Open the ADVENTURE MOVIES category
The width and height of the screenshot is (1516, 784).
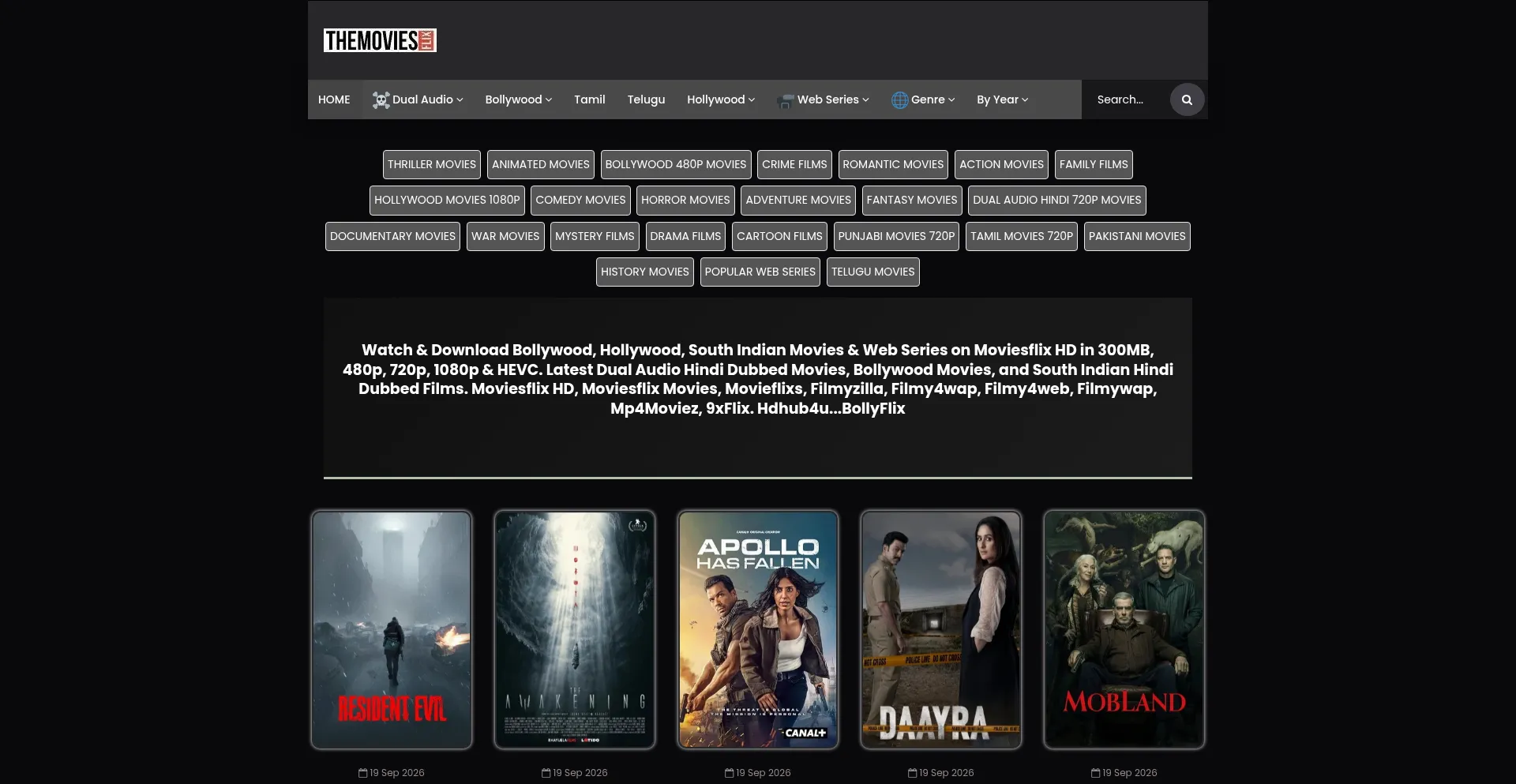(798, 201)
